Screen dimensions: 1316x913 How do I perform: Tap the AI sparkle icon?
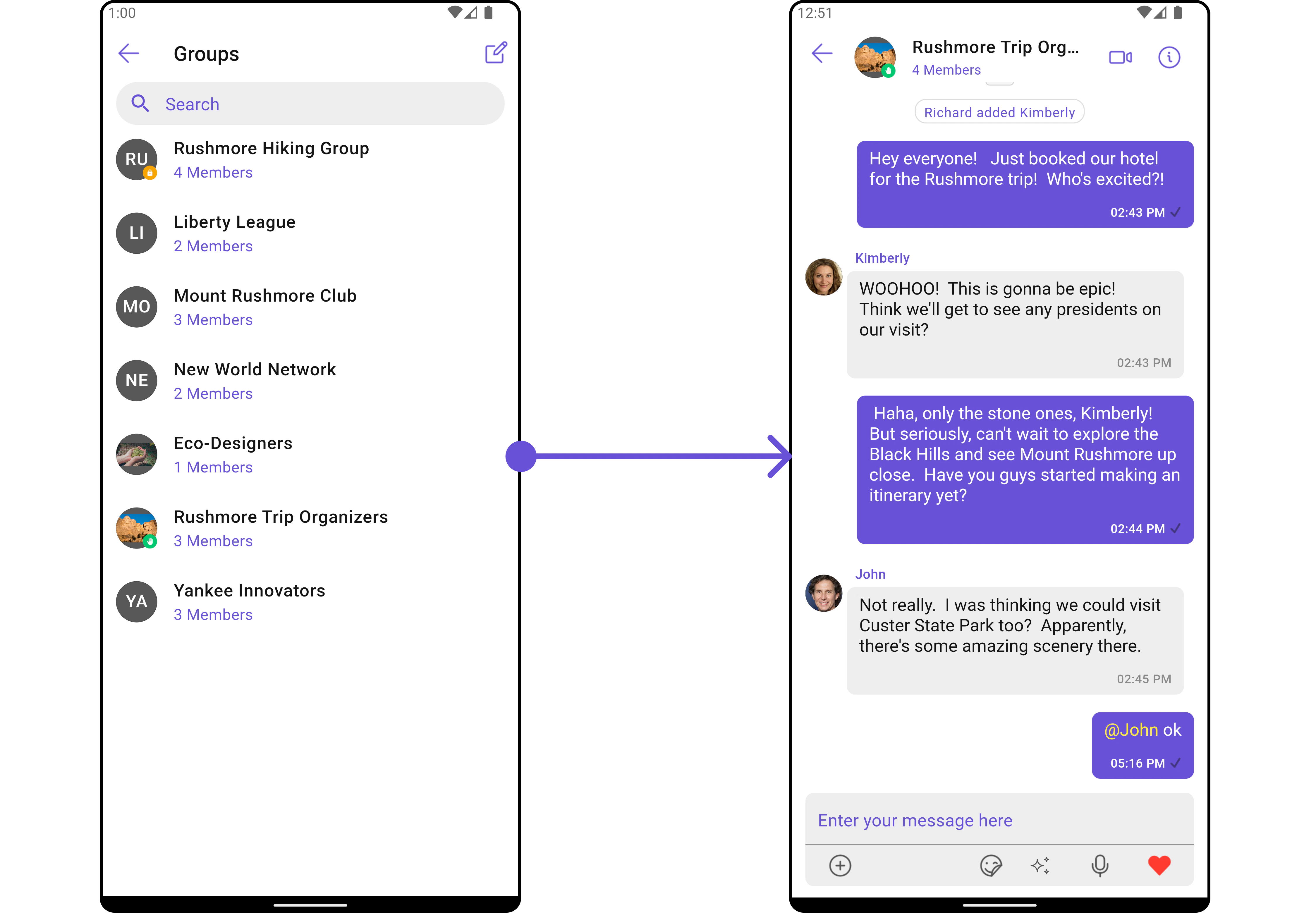(x=1040, y=865)
